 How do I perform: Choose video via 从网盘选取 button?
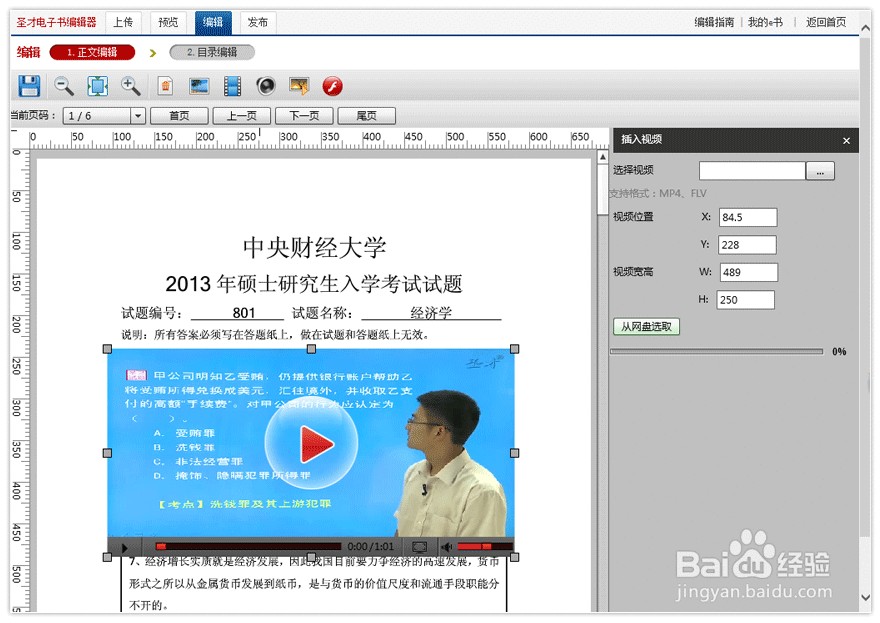[646, 327]
